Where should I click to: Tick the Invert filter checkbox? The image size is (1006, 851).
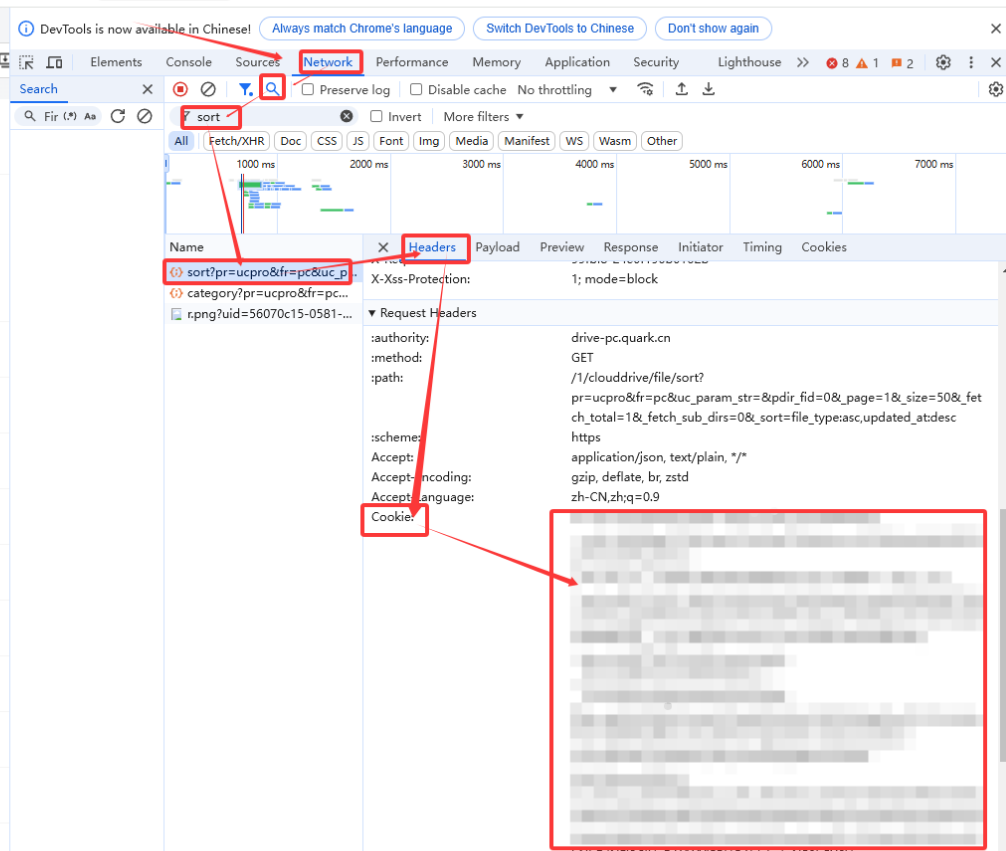pos(377,117)
